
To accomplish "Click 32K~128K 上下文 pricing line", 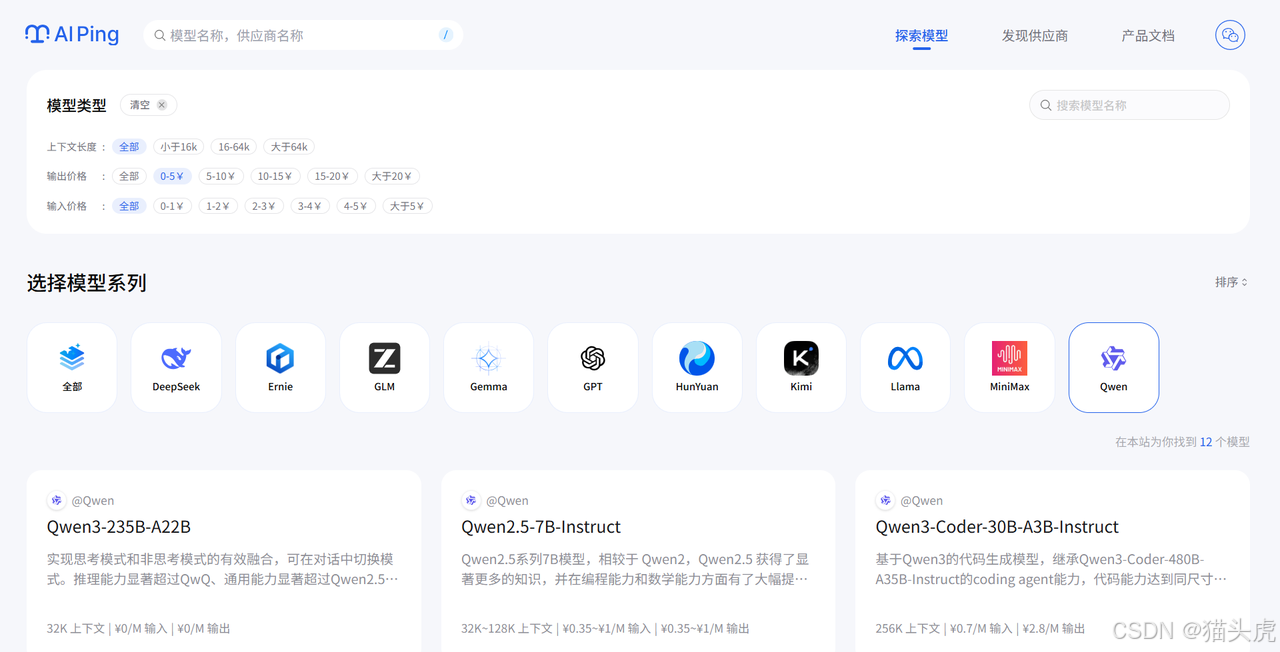I will coord(605,629).
